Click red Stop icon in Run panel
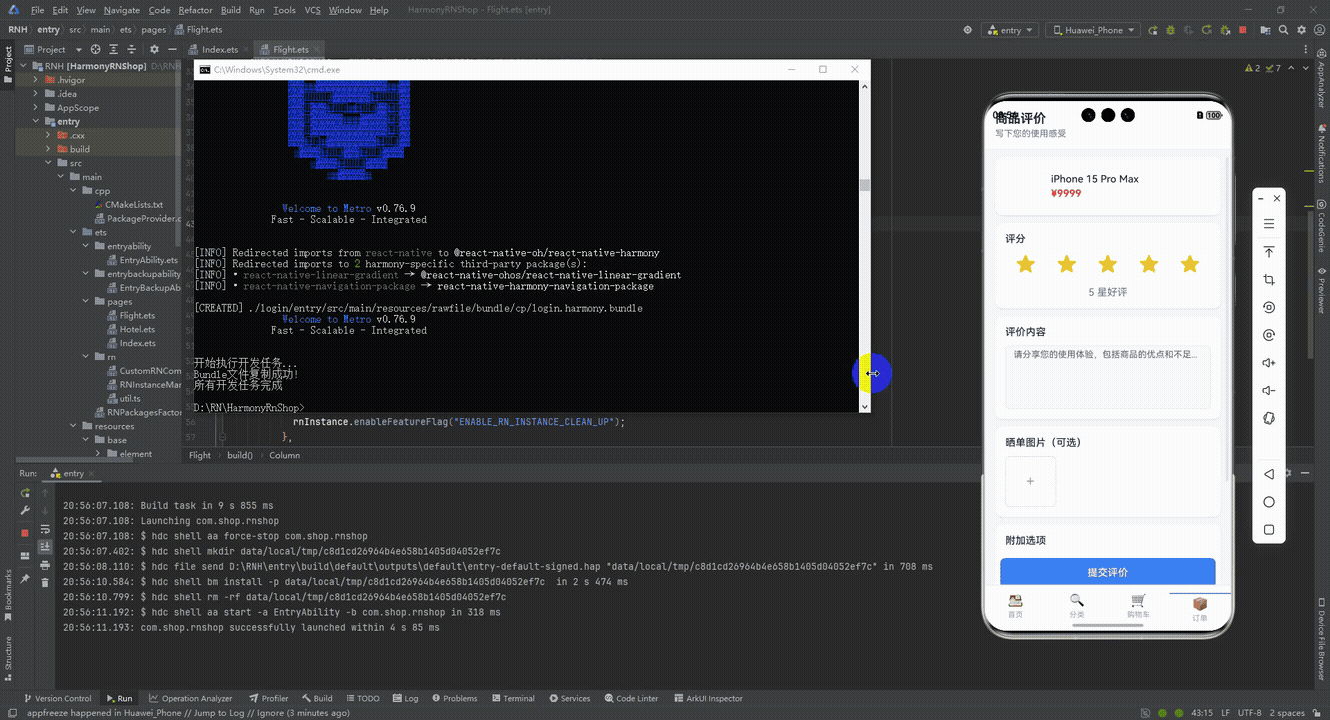This screenshot has width=1330, height=720. coord(25,533)
